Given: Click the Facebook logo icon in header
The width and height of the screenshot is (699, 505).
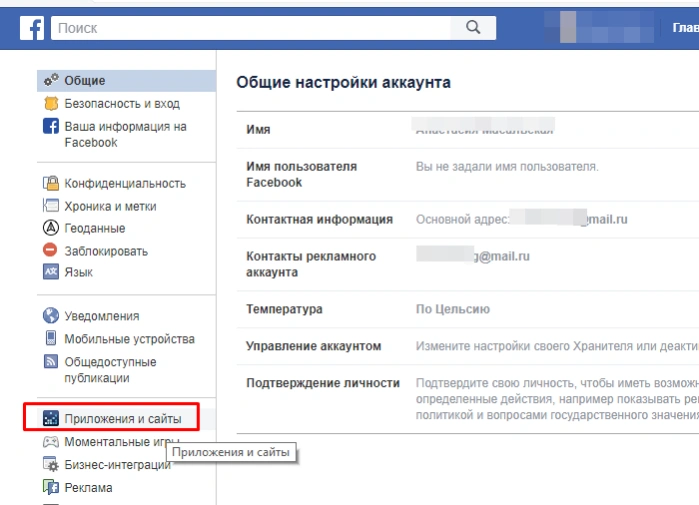Looking at the screenshot, I should 32,28.
